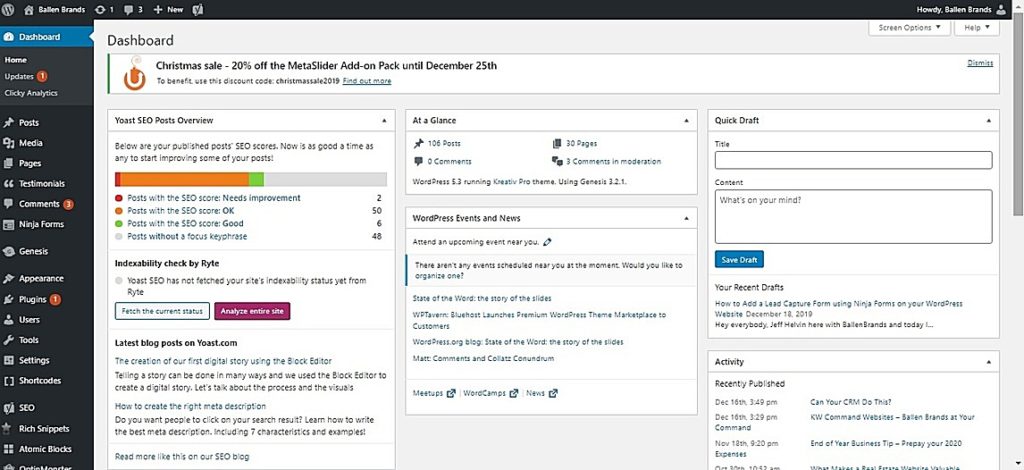Click the SEO score progress bar
Image resolution: width=1024 pixels, height=470 pixels.
[251, 180]
